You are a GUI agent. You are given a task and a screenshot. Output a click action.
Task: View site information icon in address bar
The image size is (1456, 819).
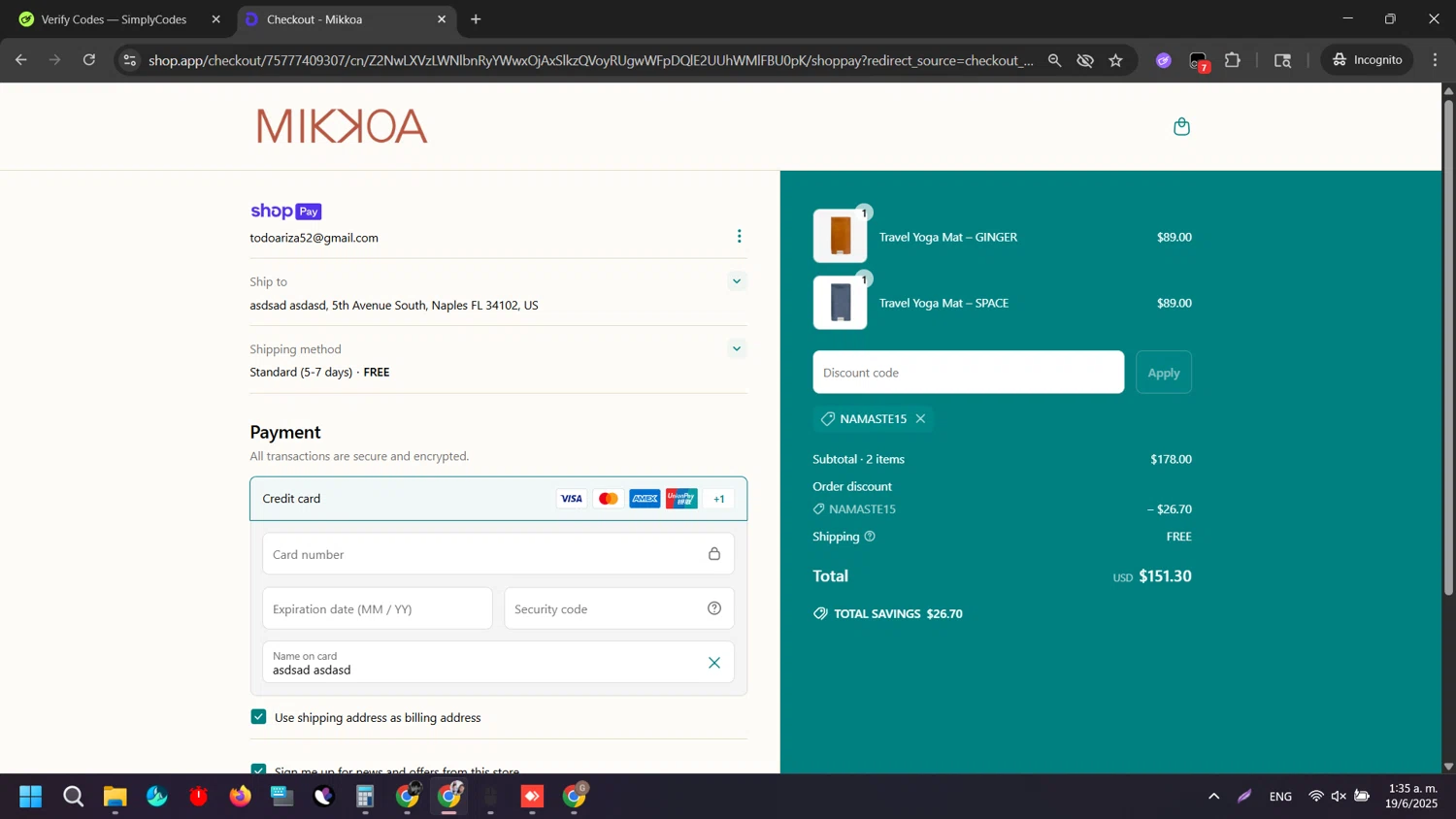pyautogui.click(x=129, y=60)
